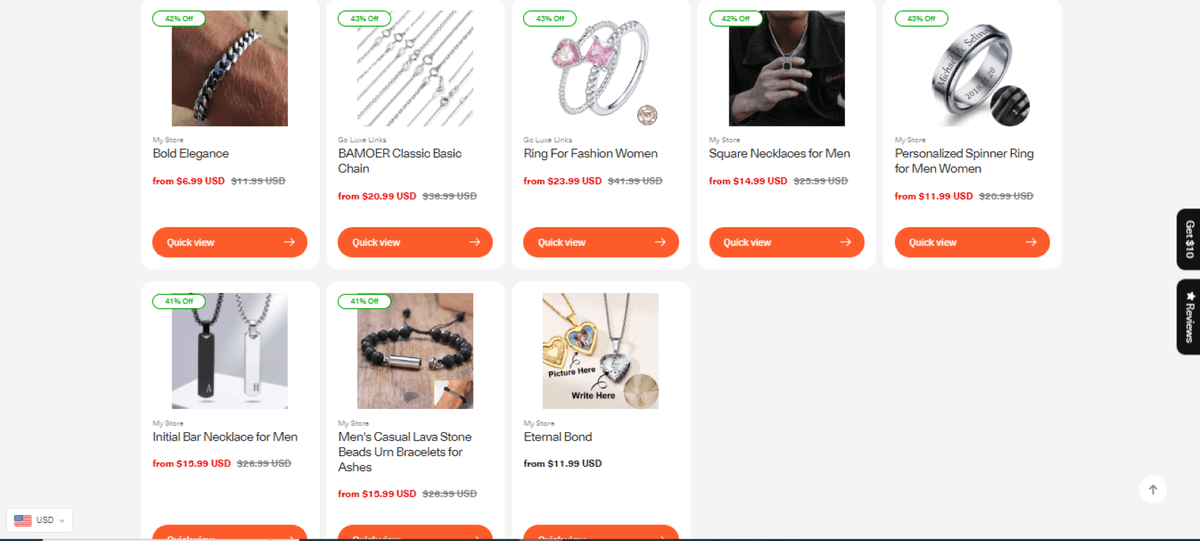This screenshot has width=1200, height=541.
Task: Open the Get $10 side tab
Action: coord(1188,239)
